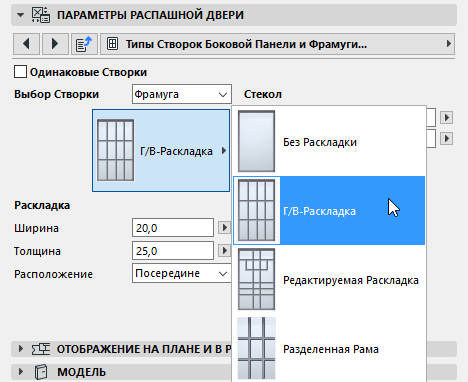Click the Отображение на Плане panel icon
468x382 pixels.
(41, 349)
